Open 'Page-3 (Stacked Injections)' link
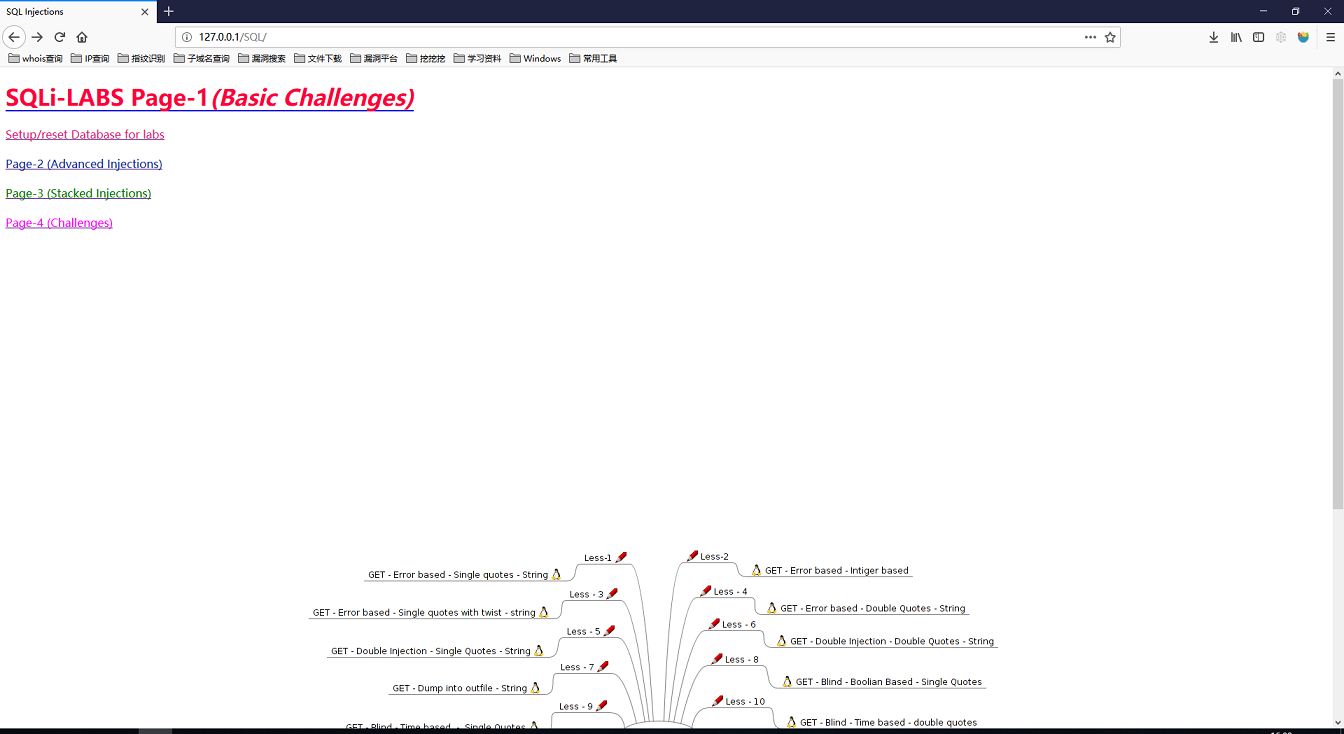The image size is (1344, 734). pyautogui.click(x=78, y=193)
